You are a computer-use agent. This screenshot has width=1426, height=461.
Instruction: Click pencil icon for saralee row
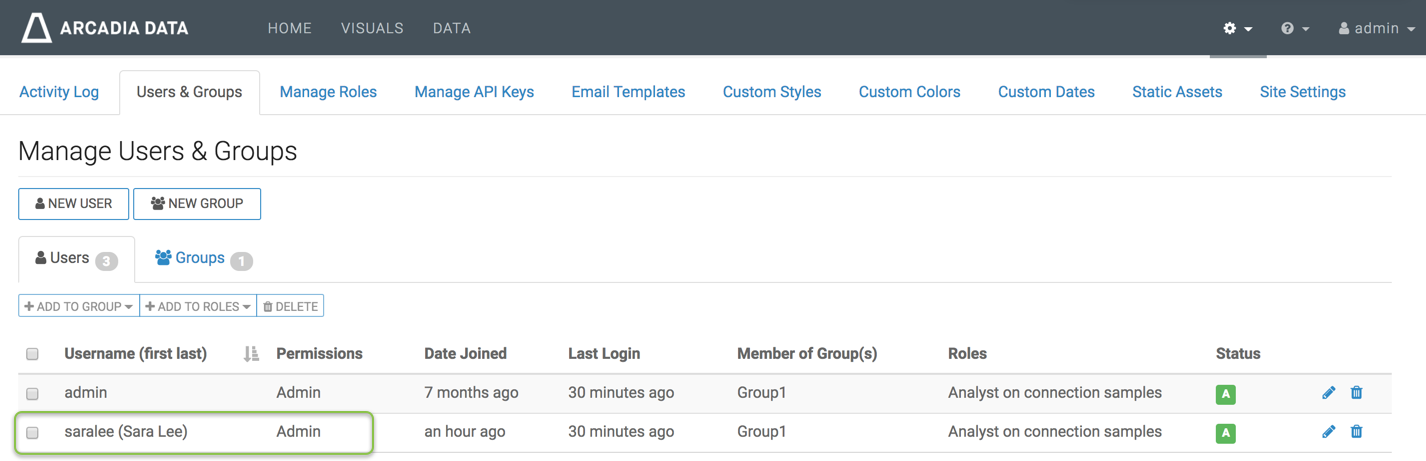1328,432
